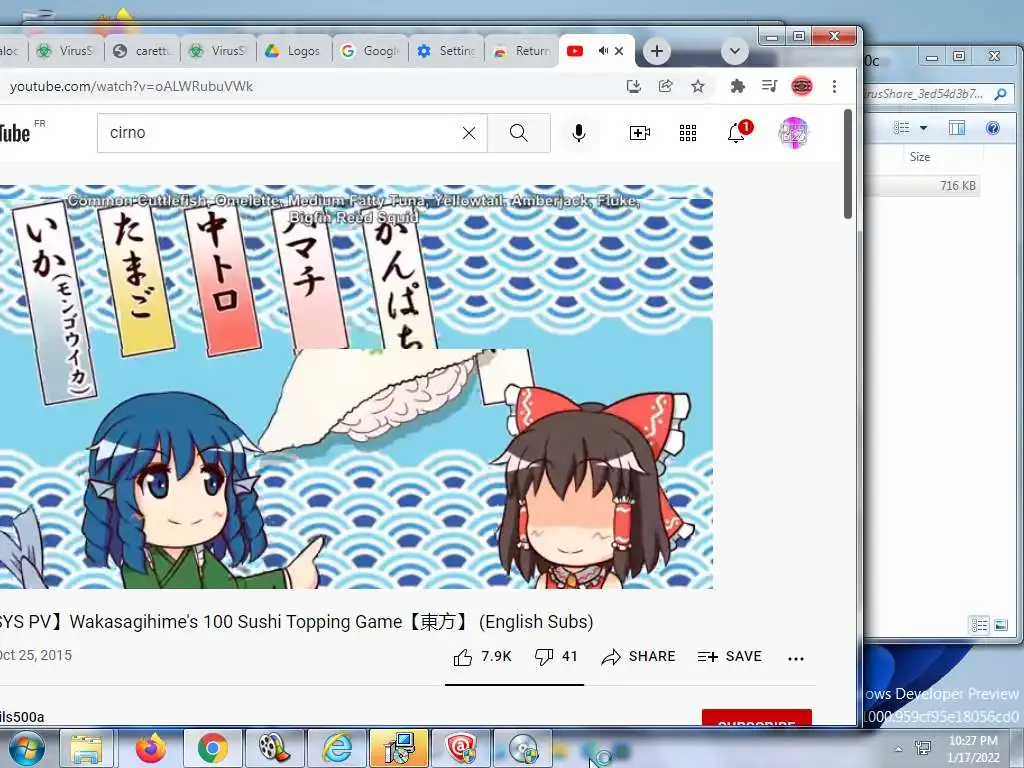Screen dimensions: 1024x768
Task: Click the SHARE button under the video
Action: (x=638, y=656)
